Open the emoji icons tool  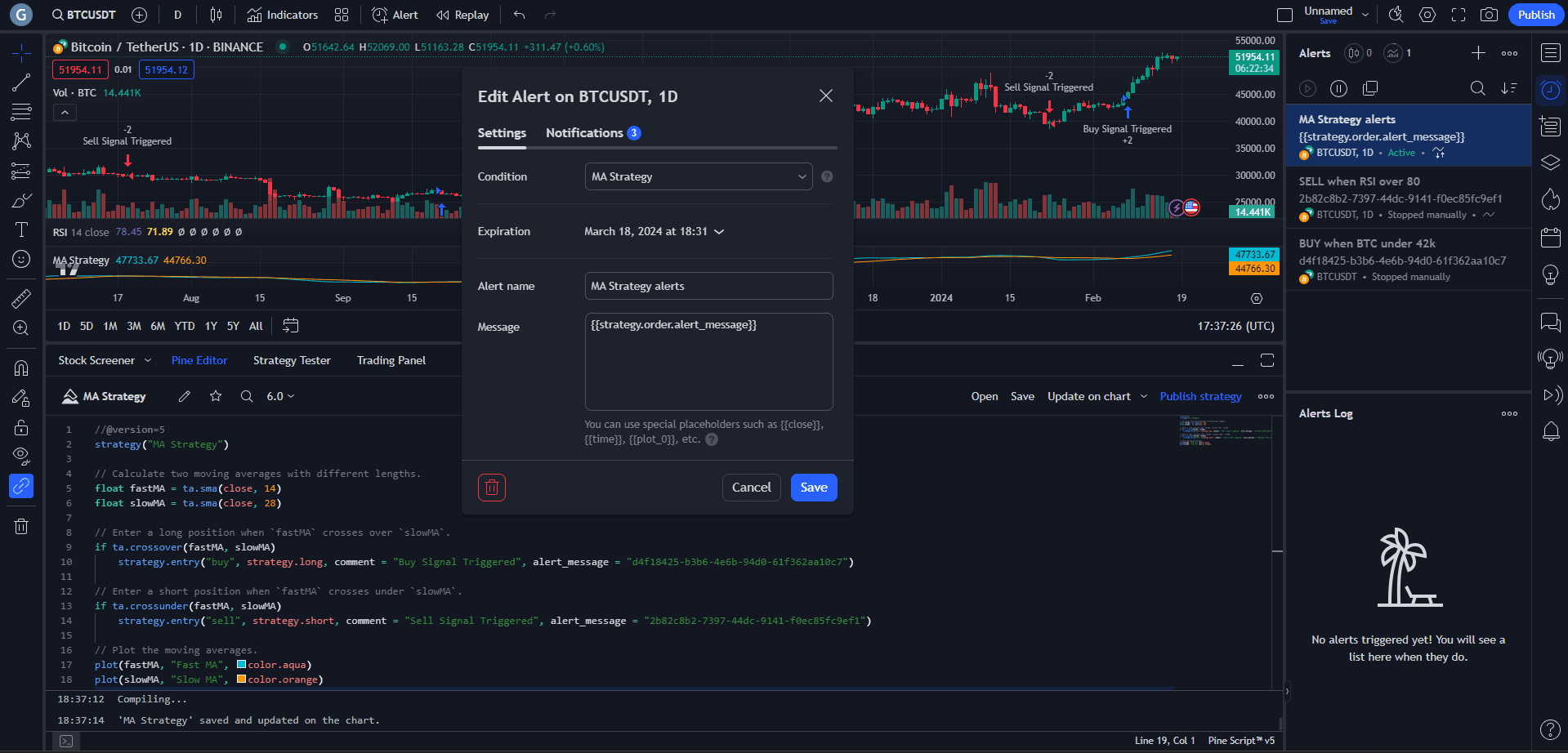point(21,259)
